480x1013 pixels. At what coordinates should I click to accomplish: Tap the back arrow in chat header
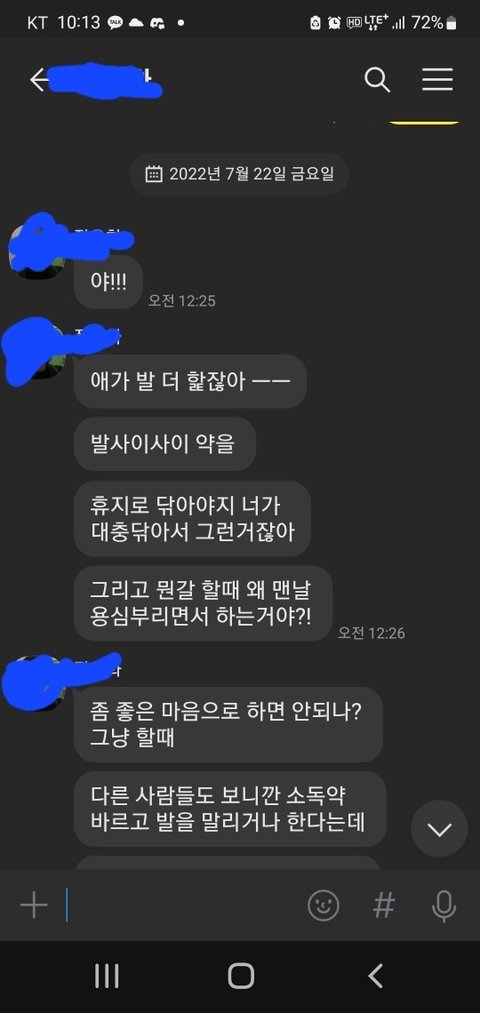tap(39, 80)
